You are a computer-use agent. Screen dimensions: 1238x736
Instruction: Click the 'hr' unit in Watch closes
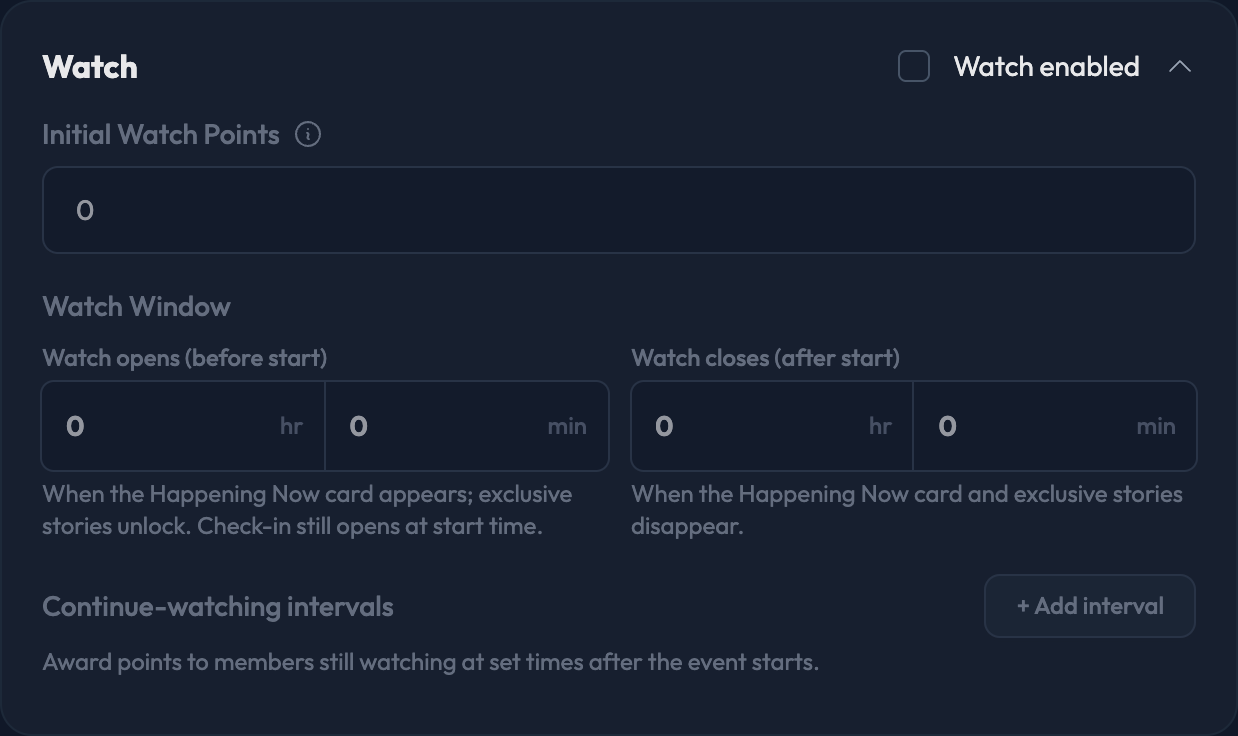point(880,426)
